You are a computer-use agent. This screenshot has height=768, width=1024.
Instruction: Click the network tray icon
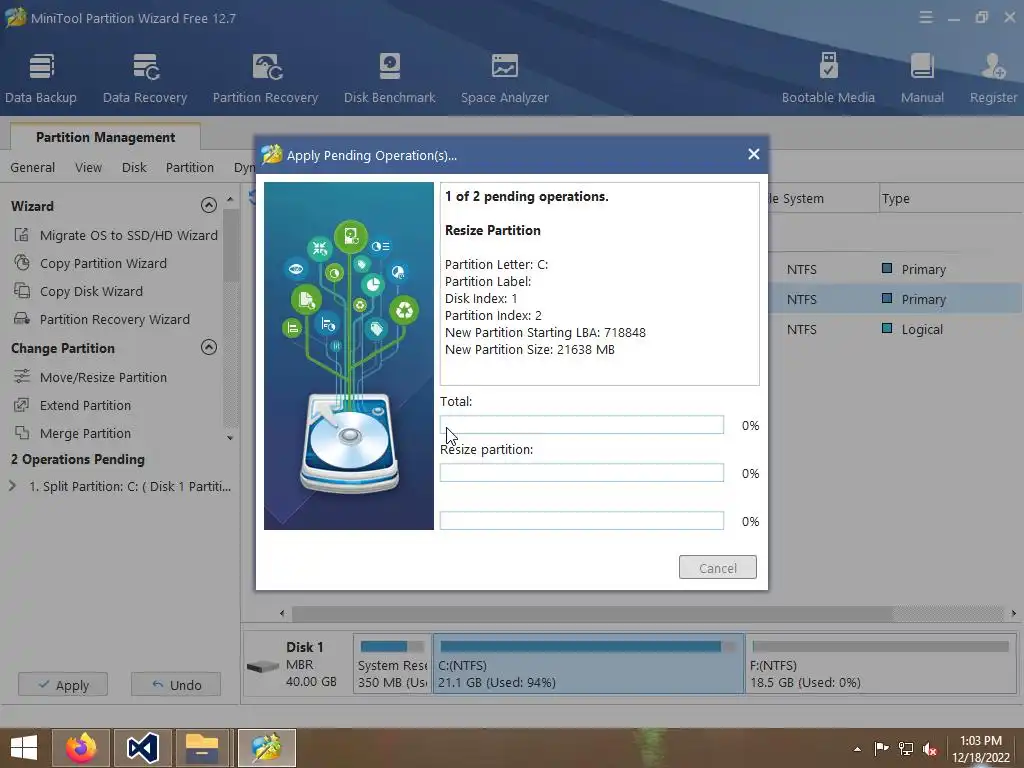click(x=906, y=748)
